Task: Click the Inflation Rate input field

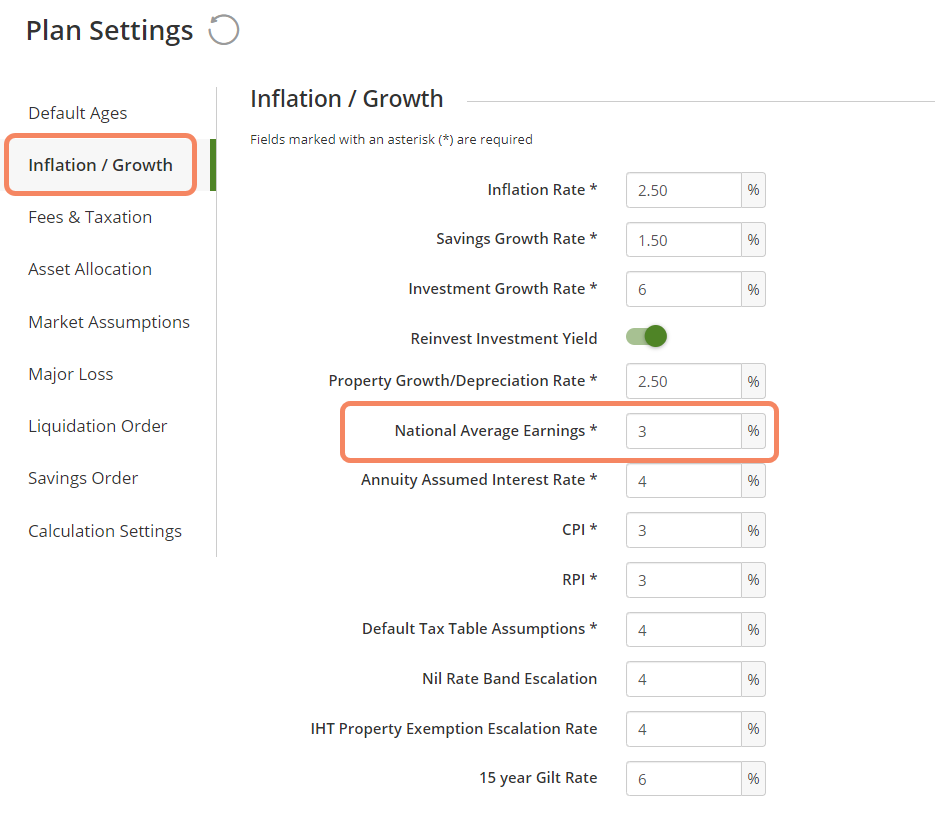Action: click(683, 190)
